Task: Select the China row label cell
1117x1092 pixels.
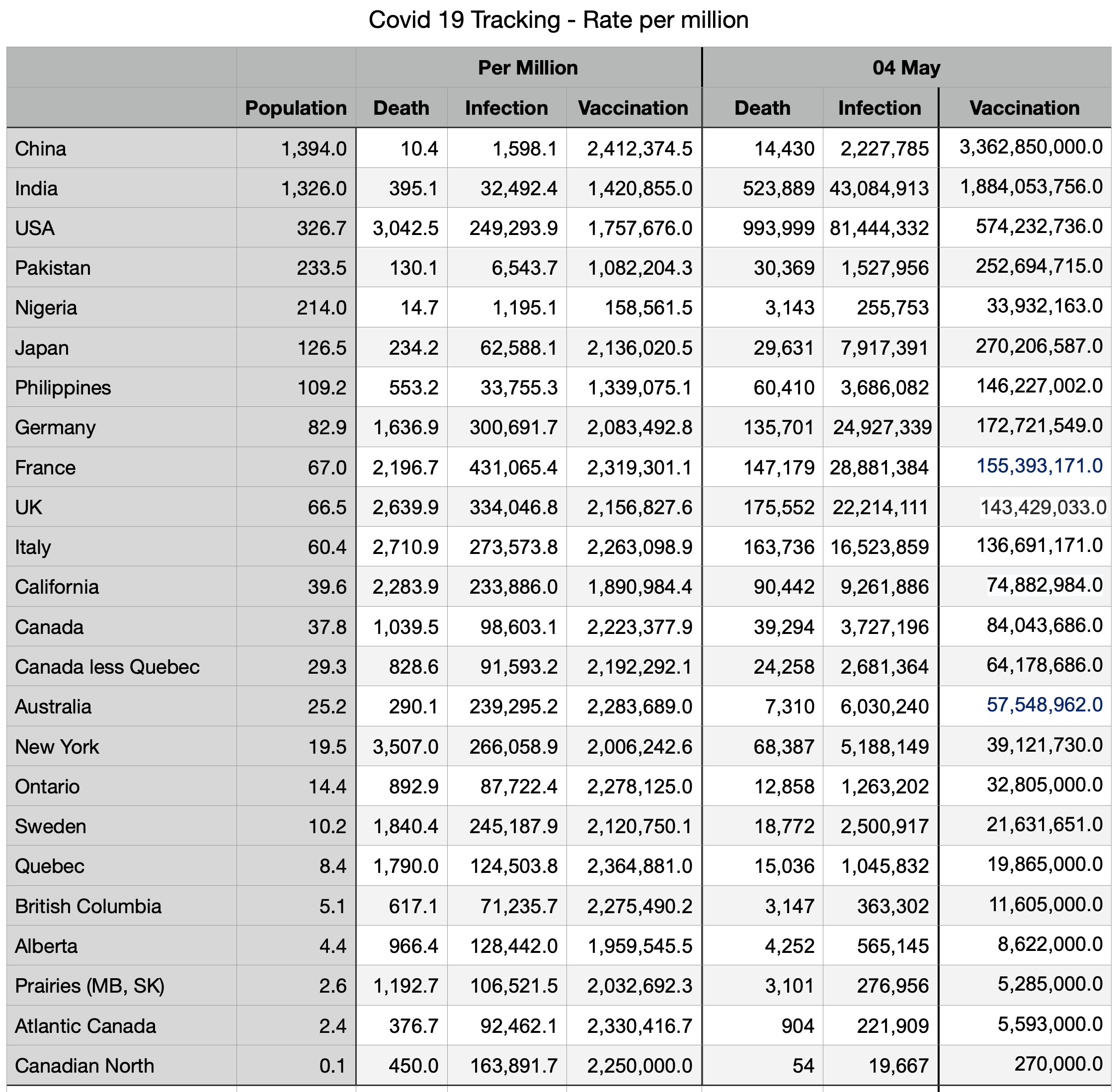Action: tap(40, 149)
